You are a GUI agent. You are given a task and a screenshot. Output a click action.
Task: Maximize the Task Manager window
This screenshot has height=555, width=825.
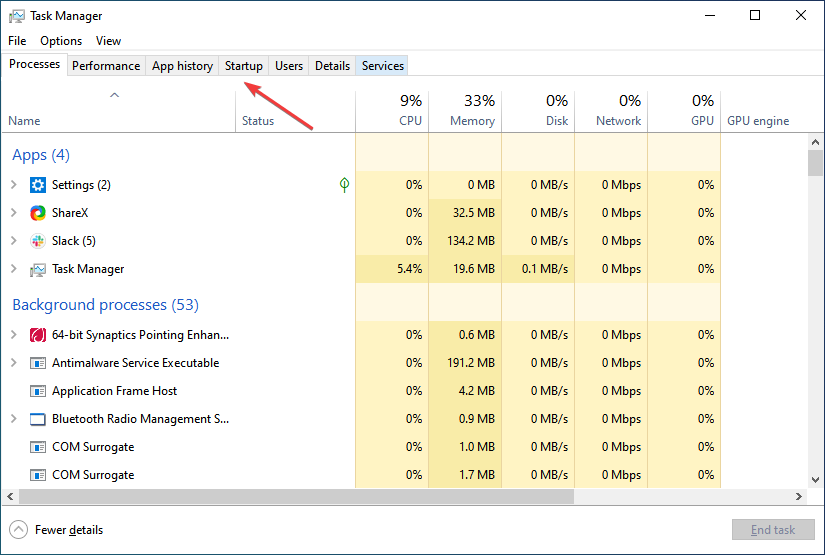(x=755, y=15)
